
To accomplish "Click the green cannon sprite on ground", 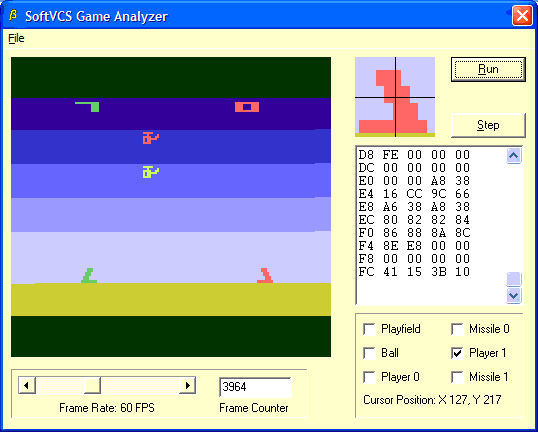I will [89, 276].
